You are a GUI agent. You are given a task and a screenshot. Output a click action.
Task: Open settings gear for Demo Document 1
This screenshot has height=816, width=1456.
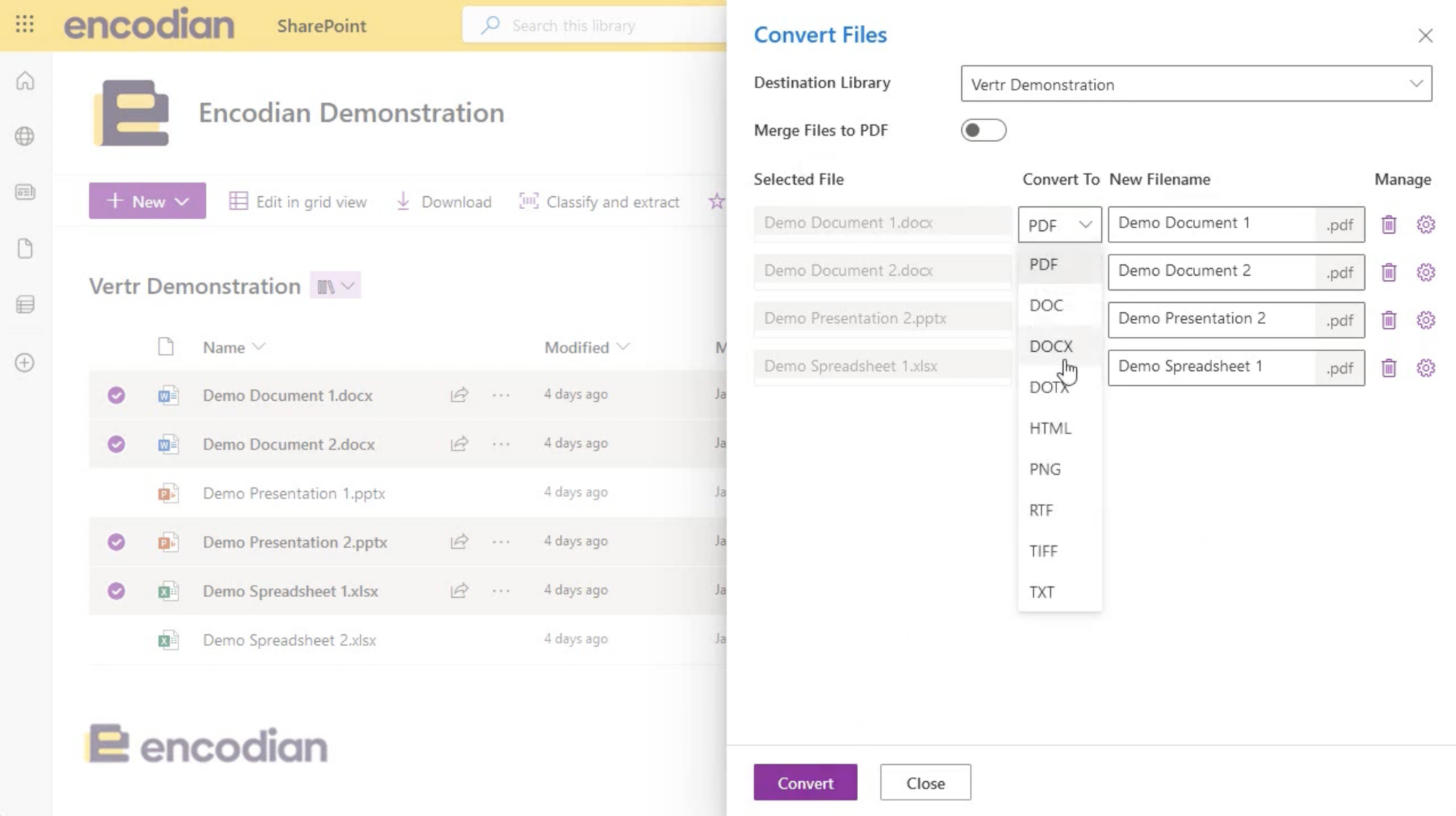1425,225
